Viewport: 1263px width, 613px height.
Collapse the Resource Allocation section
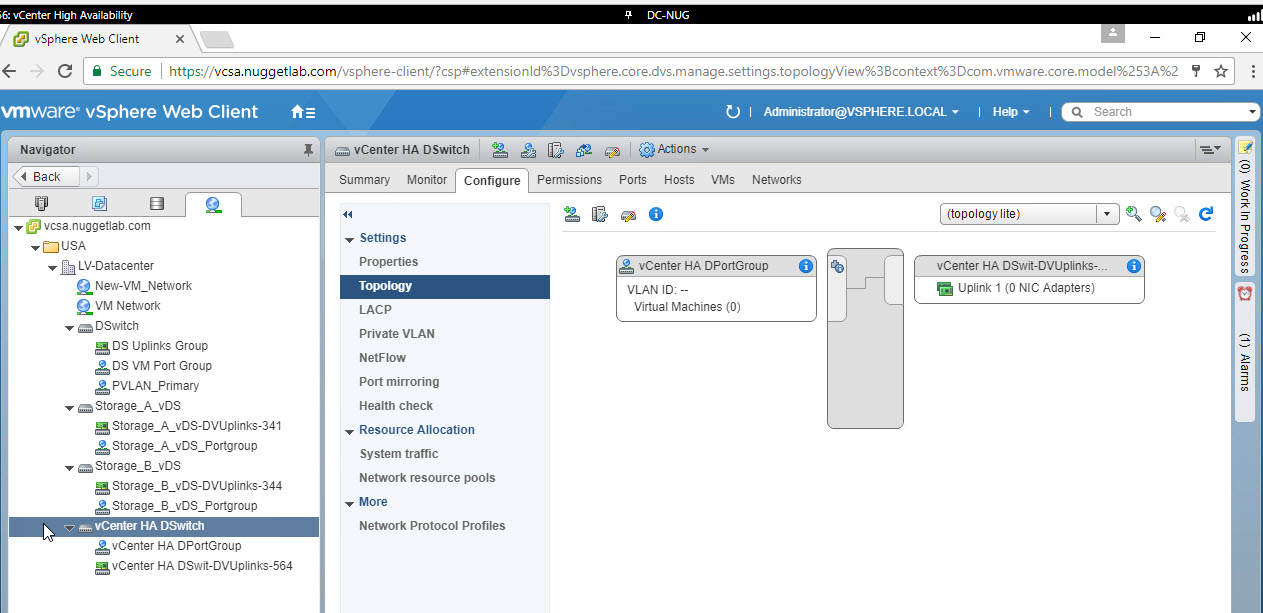[350, 430]
